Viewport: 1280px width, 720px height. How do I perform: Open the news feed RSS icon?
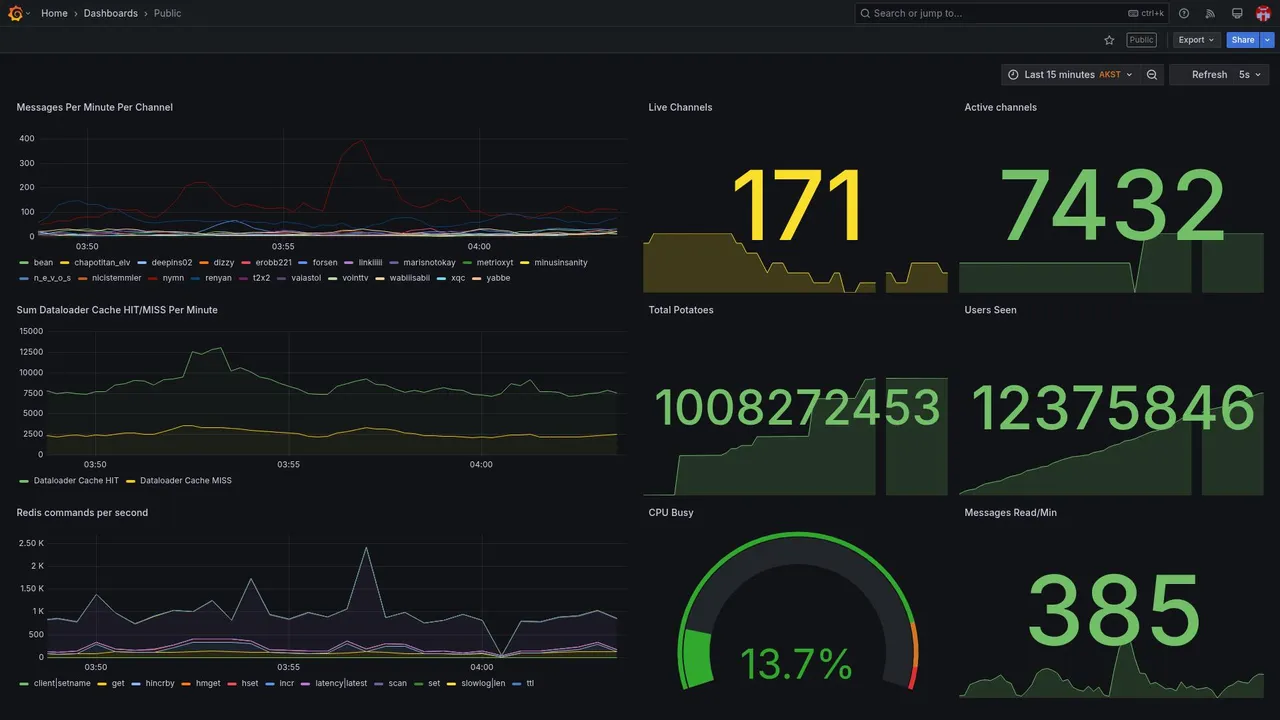(x=1210, y=13)
